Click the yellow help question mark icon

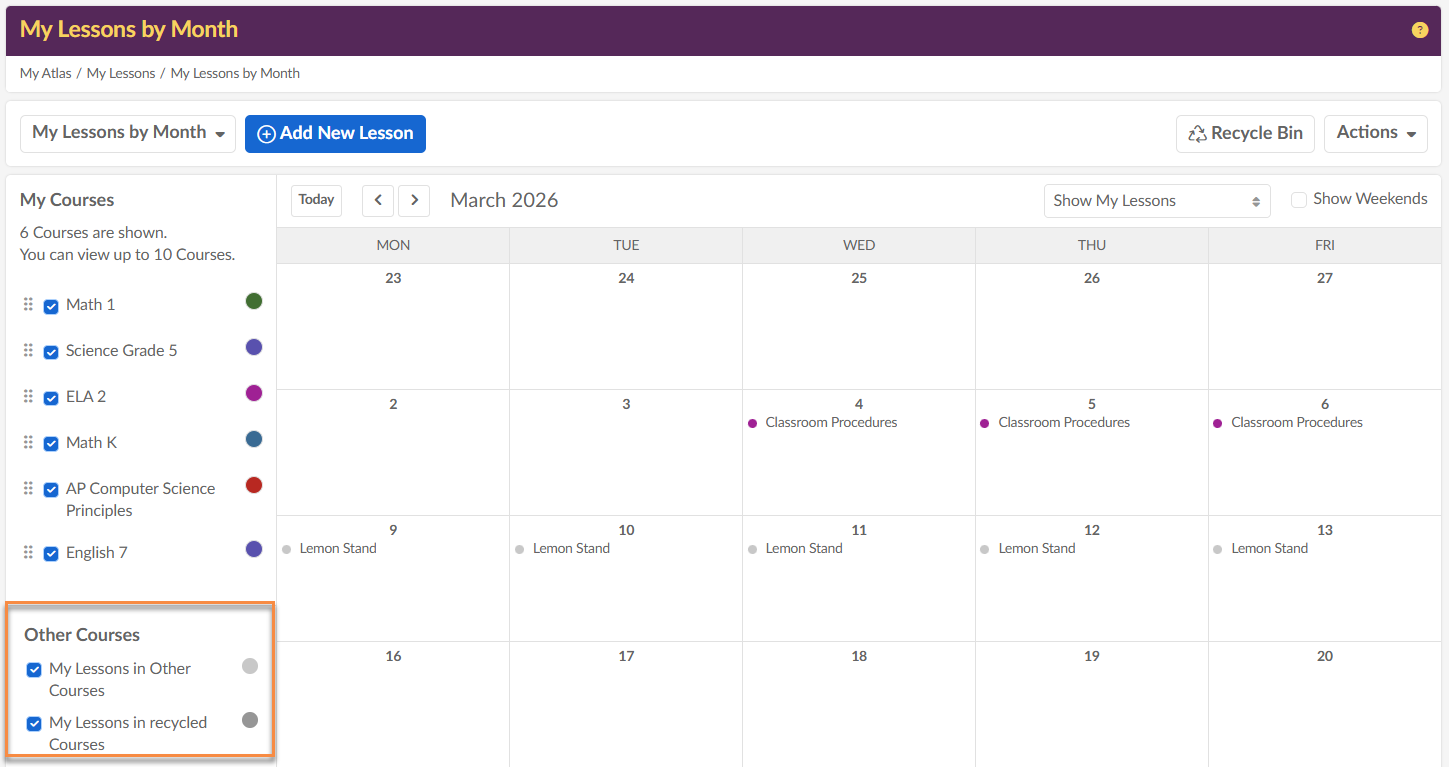pyautogui.click(x=1419, y=30)
